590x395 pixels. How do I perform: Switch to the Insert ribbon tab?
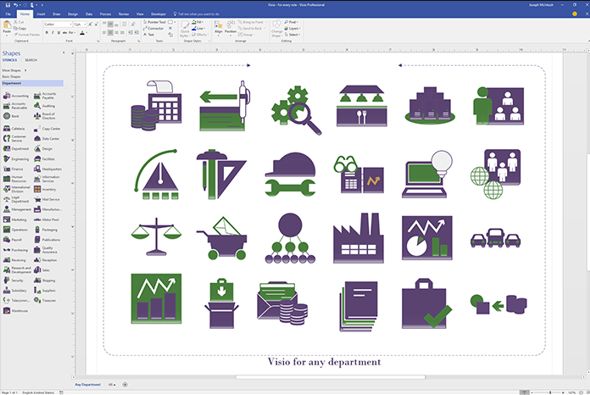point(41,14)
